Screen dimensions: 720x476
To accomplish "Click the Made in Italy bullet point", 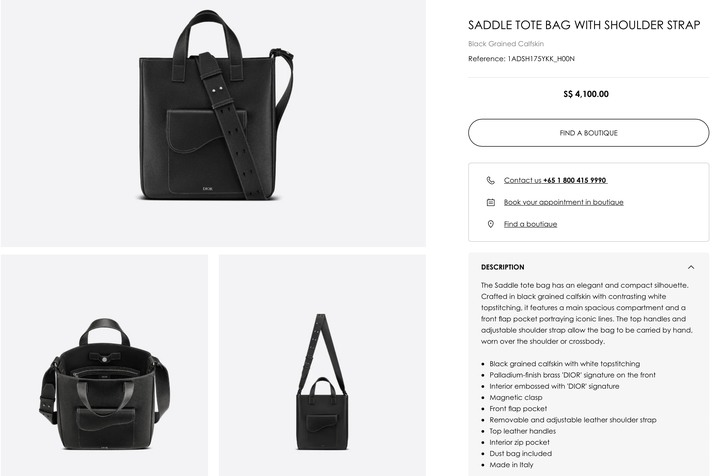I will click(x=511, y=465).
